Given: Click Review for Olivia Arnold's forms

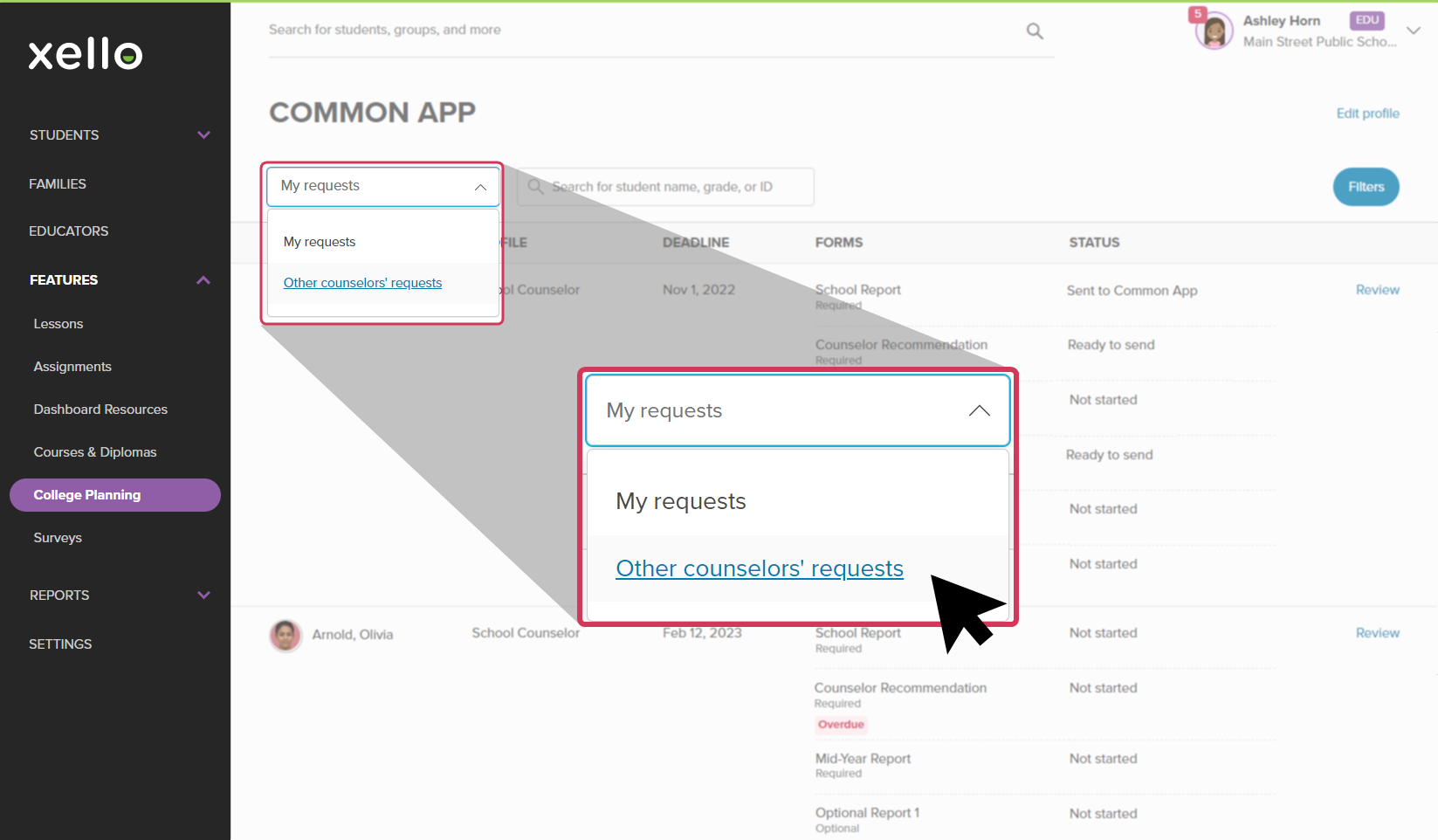Looking at the screenshot, I should [1377, 632].
